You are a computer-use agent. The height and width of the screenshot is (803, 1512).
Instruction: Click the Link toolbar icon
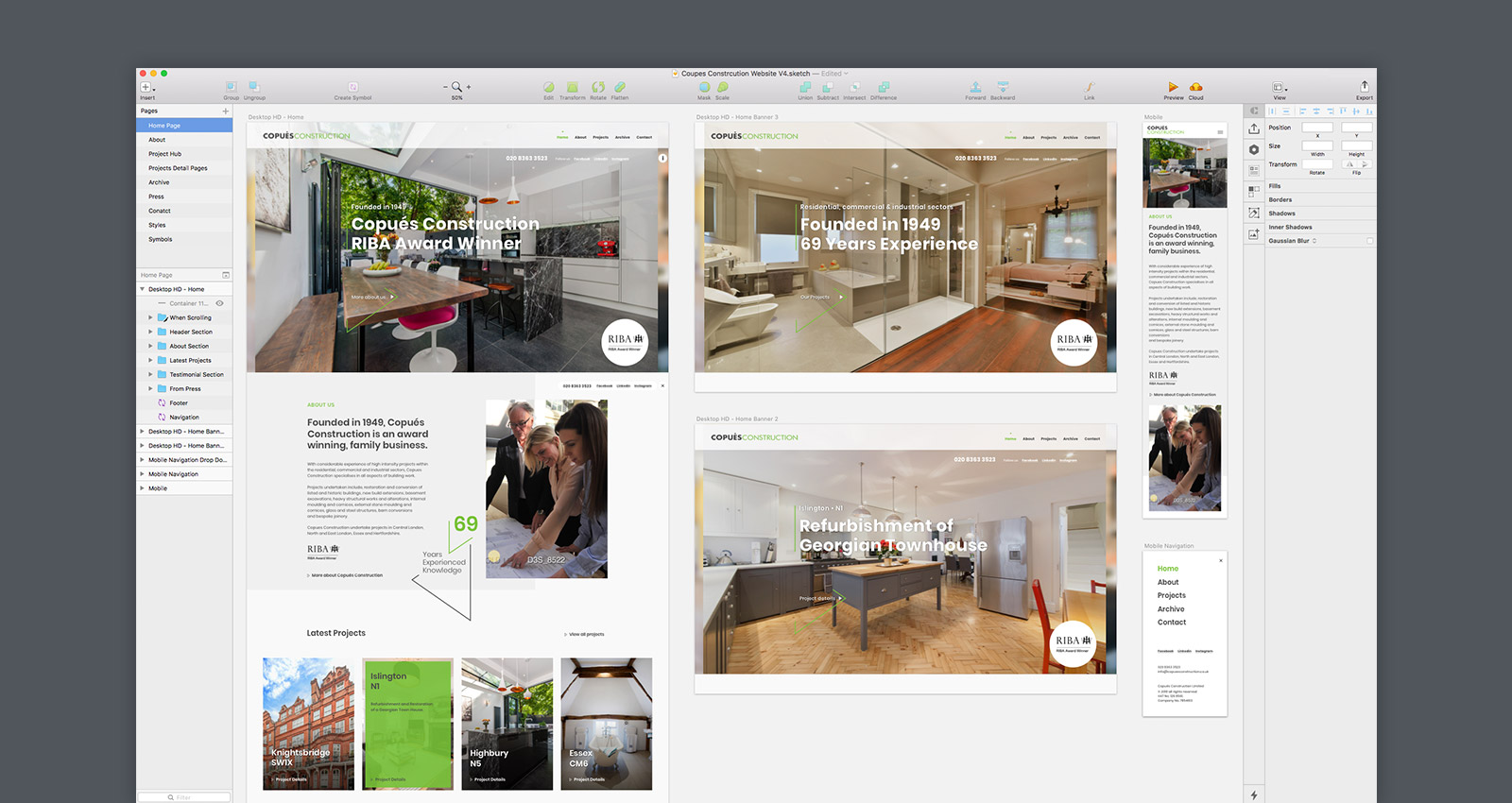click(1090, 87)
